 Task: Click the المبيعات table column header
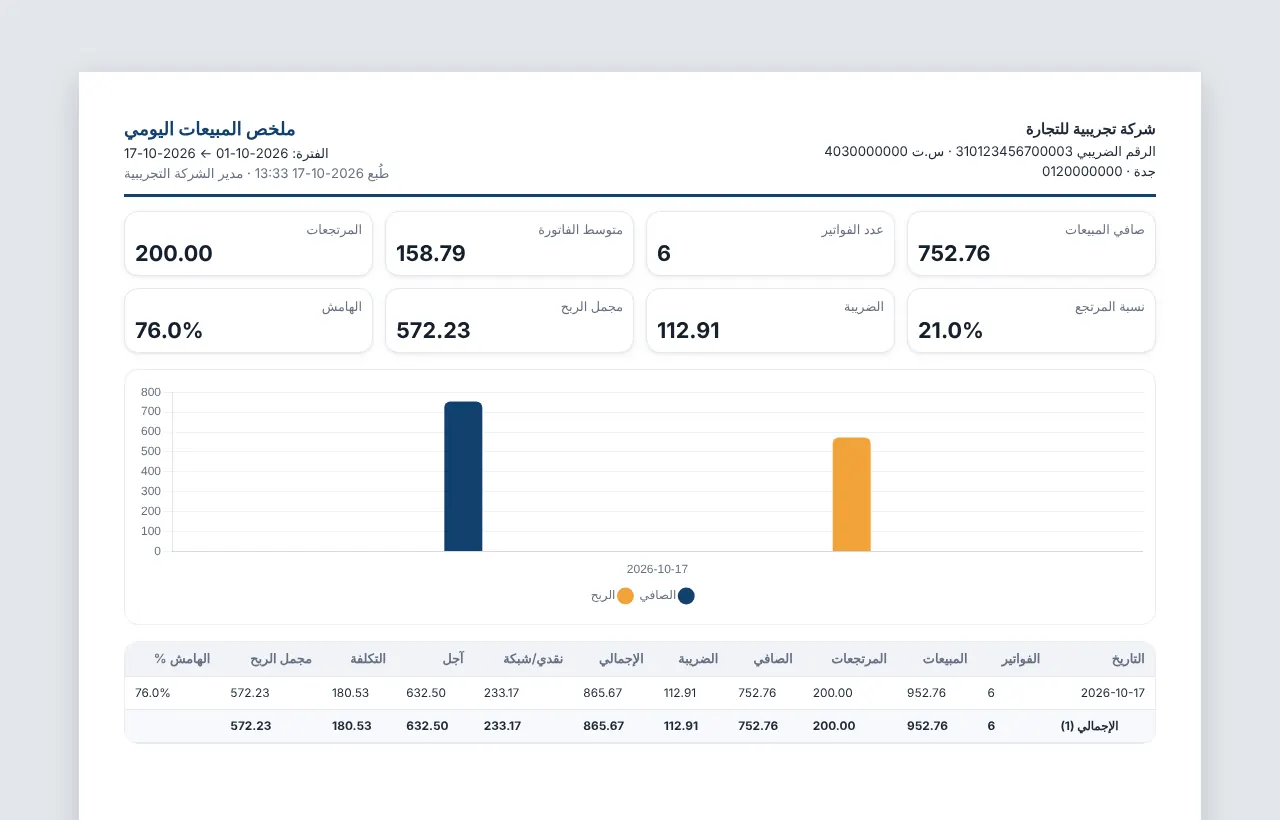tap(945, 659)
